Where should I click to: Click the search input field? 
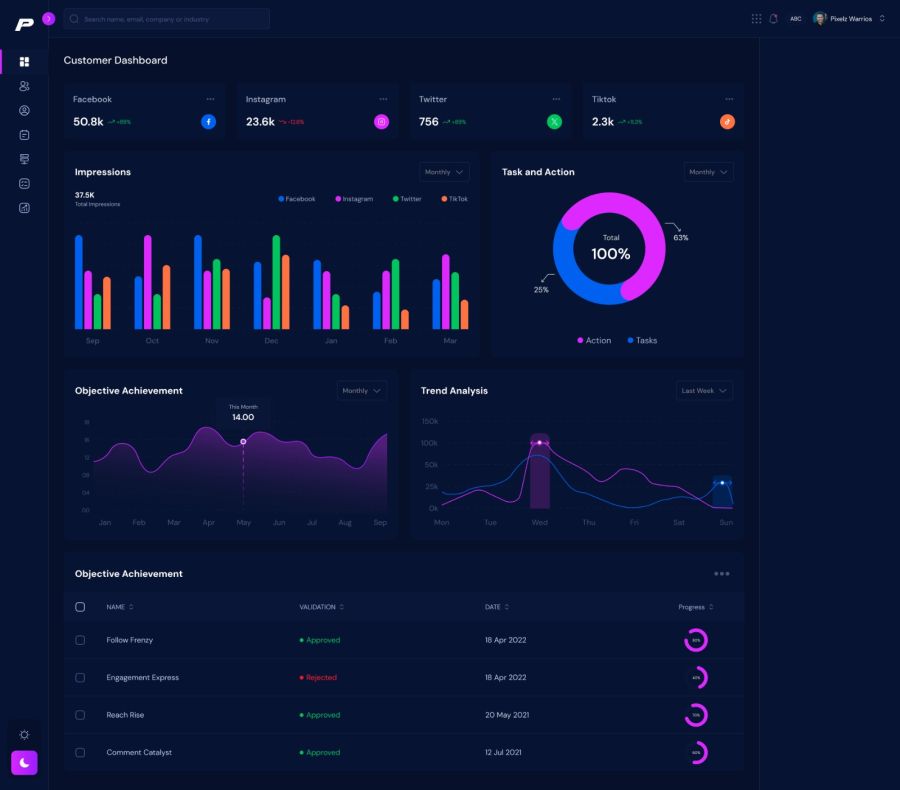pyautogui.click(x=167, y=19)
